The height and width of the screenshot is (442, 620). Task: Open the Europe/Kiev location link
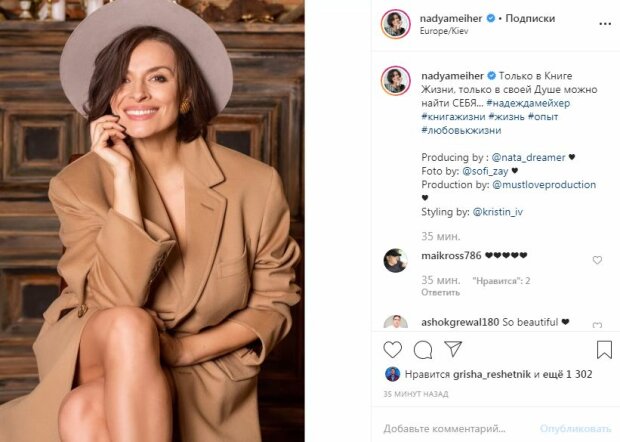click(x=445, y=32)
